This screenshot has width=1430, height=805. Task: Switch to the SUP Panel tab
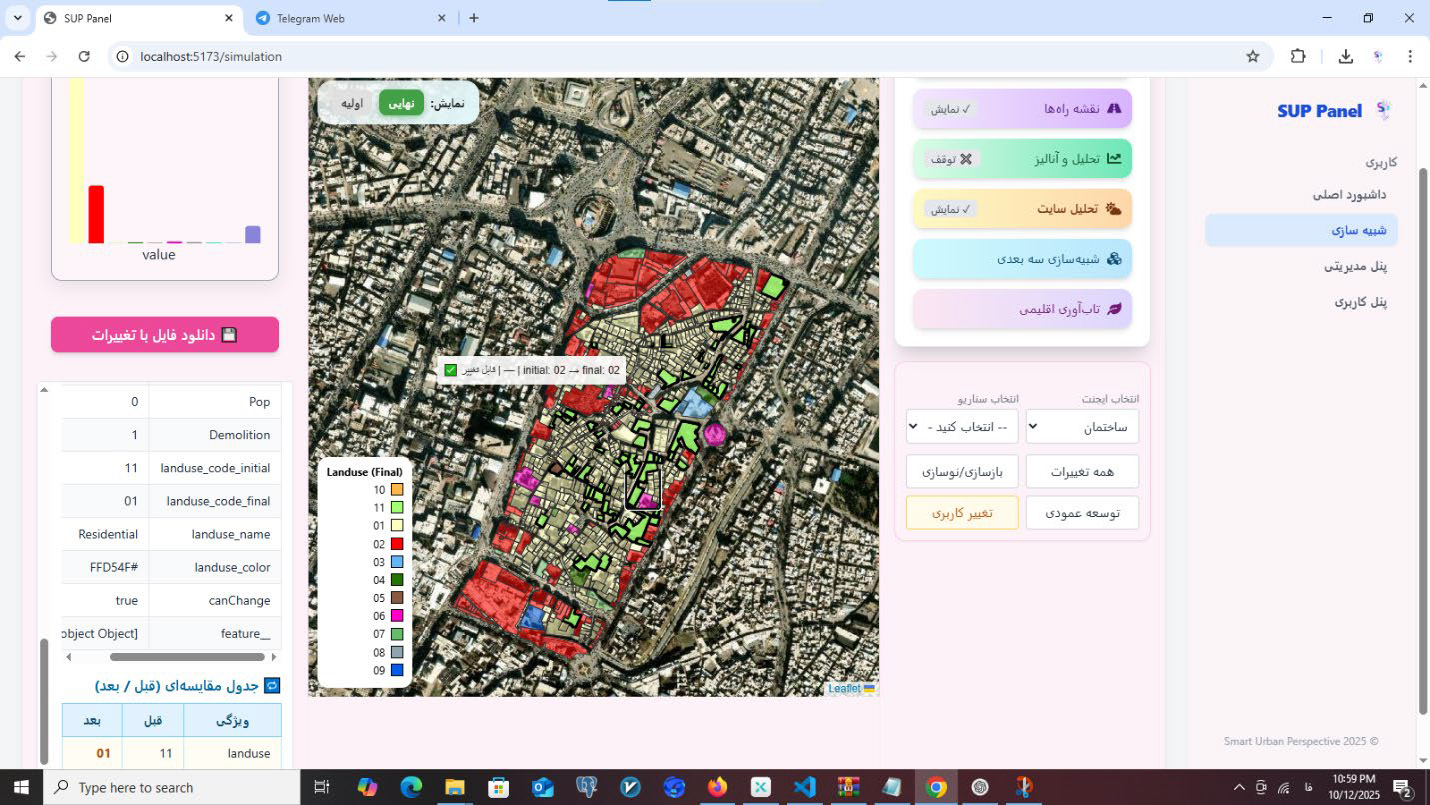138,18
